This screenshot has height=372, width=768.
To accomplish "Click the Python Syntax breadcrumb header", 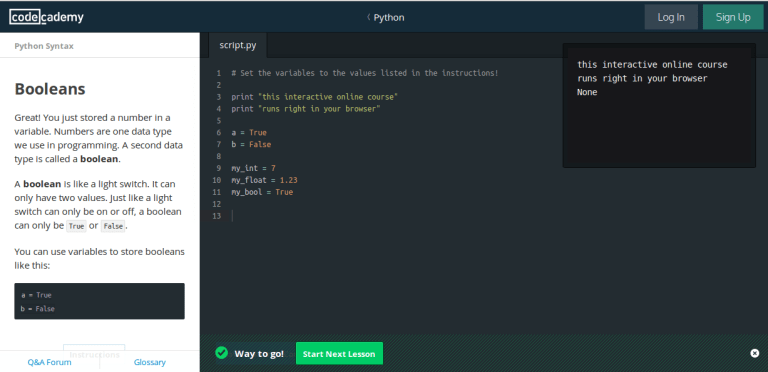I will click(44, 46).
